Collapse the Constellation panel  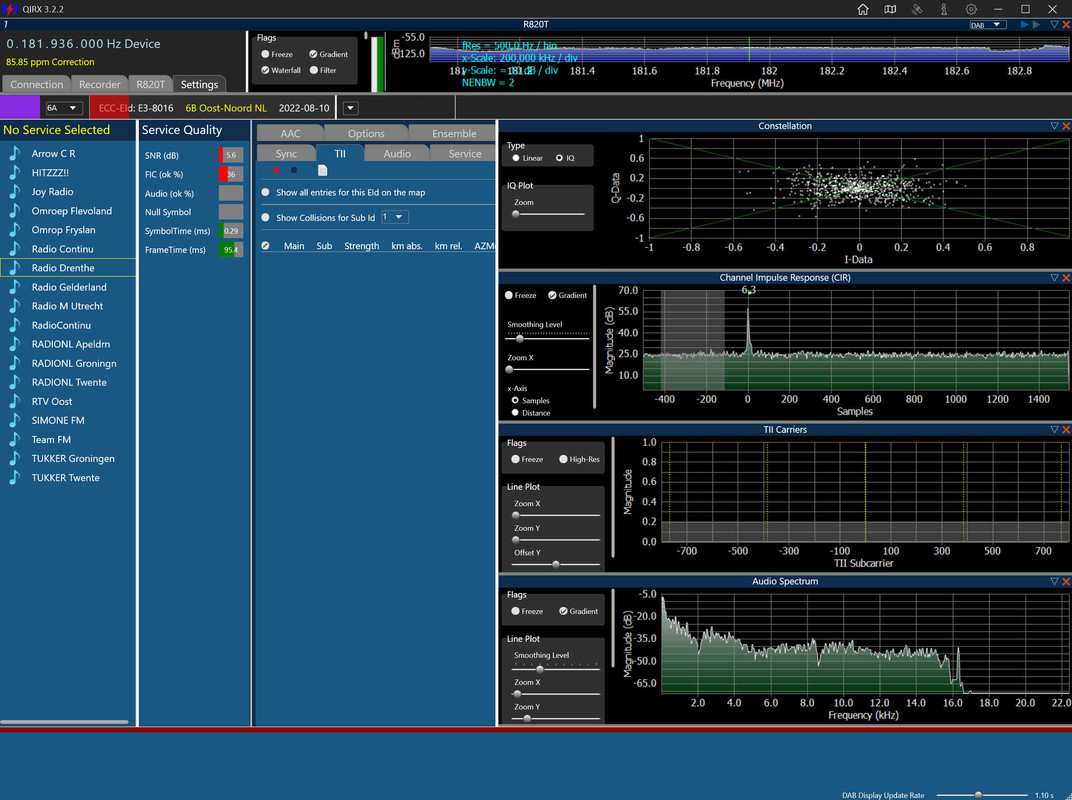(1054, 126)
